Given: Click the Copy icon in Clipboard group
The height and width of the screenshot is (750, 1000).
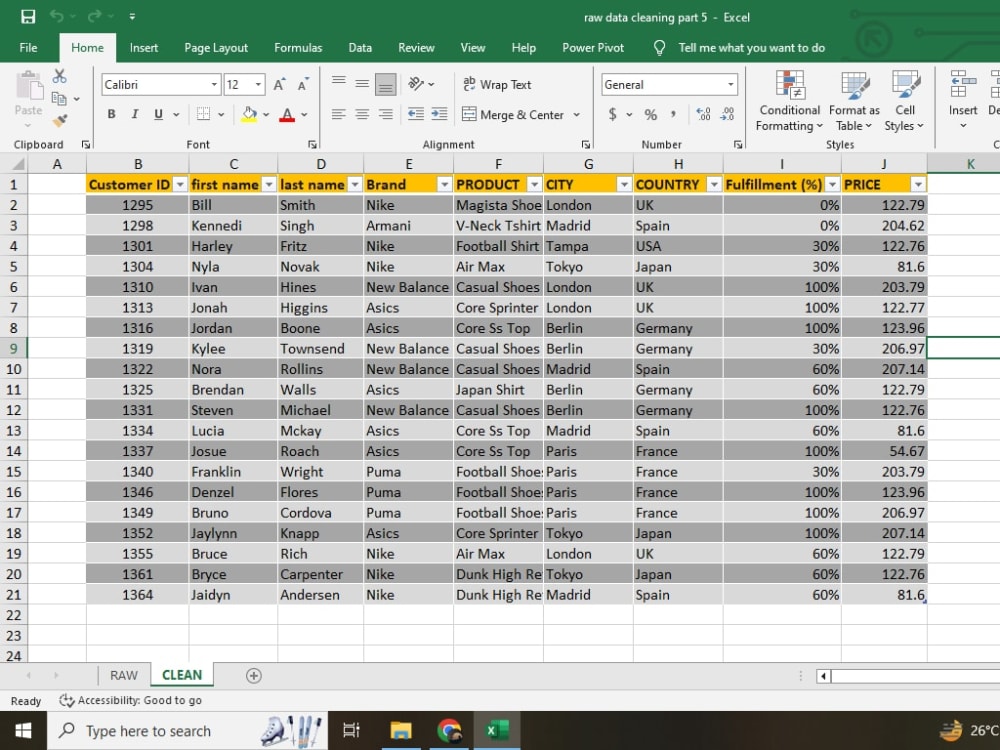Looking at the screenshot, I should click(x=59, y=98).
